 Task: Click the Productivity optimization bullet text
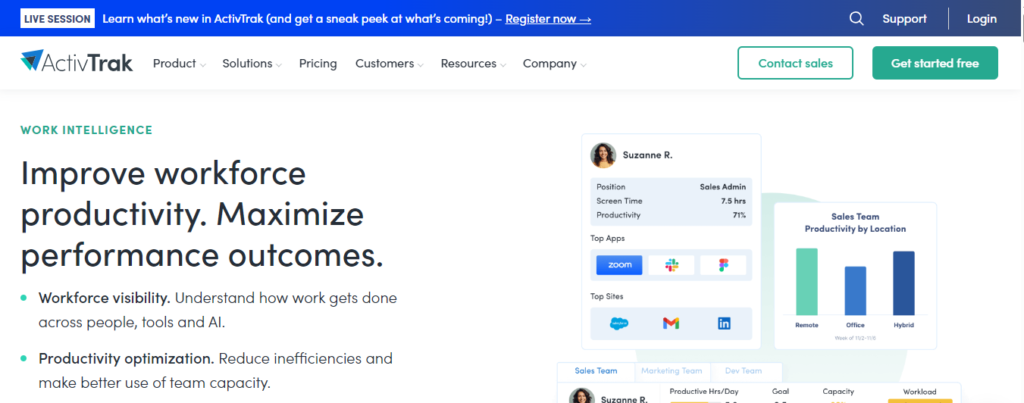[x=216, y=370]
